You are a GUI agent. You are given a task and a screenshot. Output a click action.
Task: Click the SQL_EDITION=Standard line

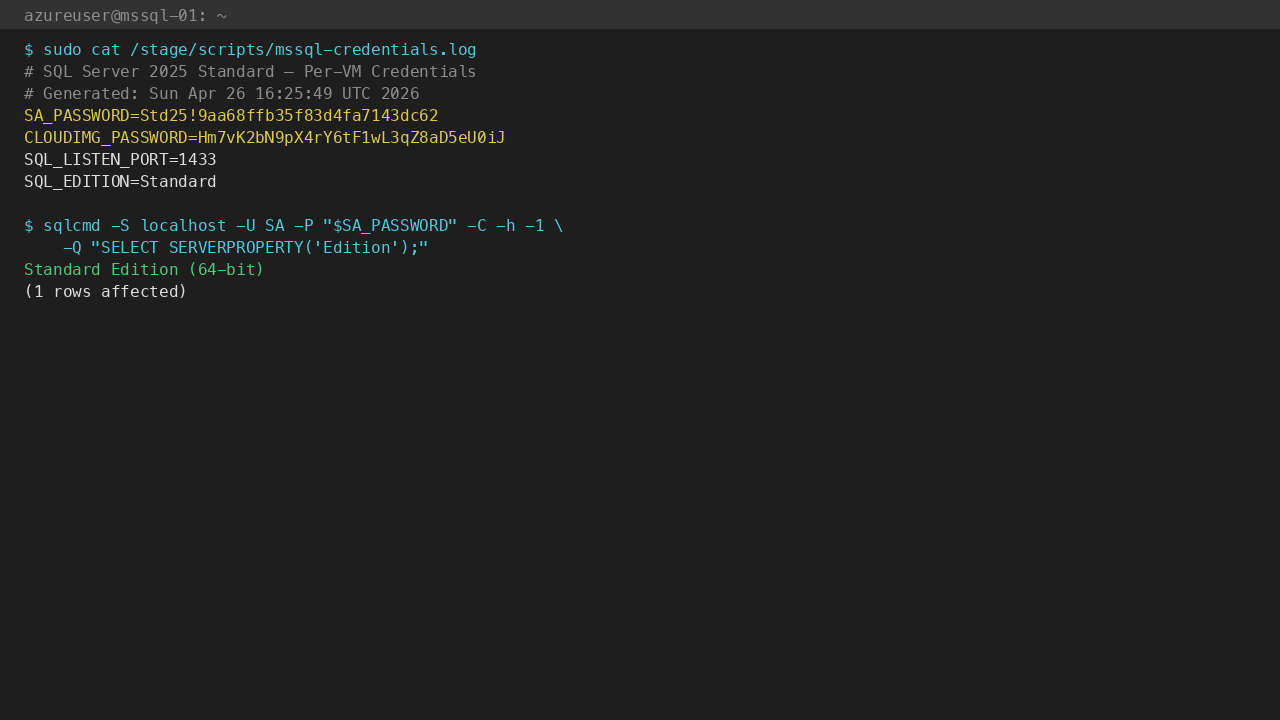point(120,182)
